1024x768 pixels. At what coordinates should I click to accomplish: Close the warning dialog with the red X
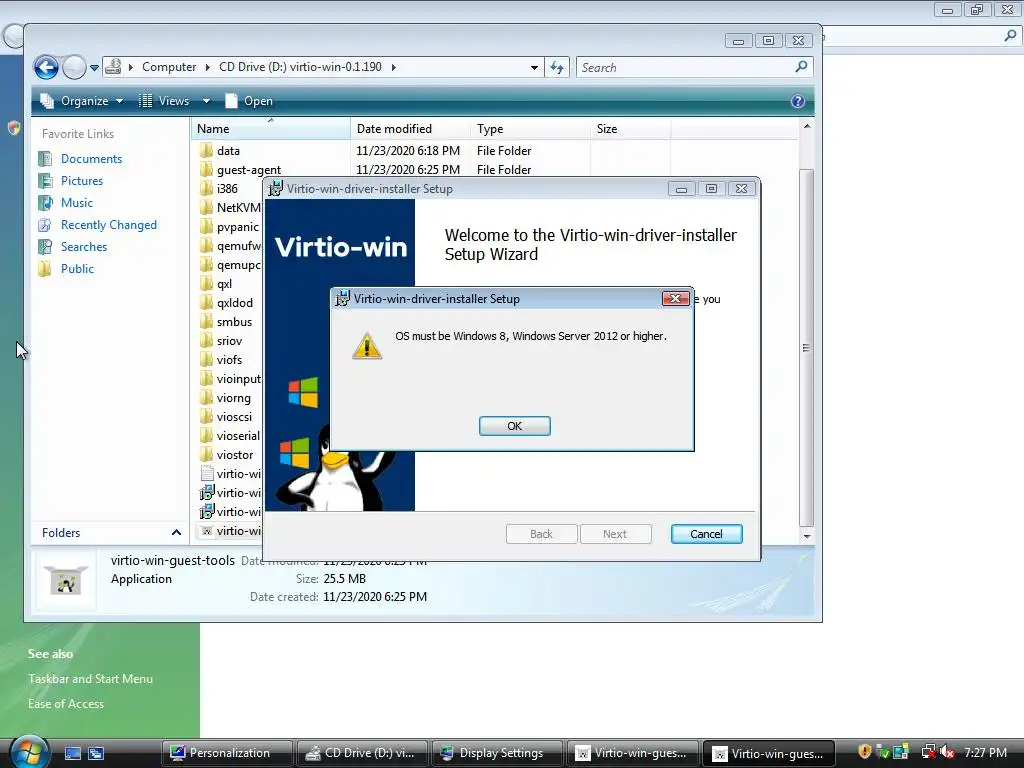[x=675, y=298]
